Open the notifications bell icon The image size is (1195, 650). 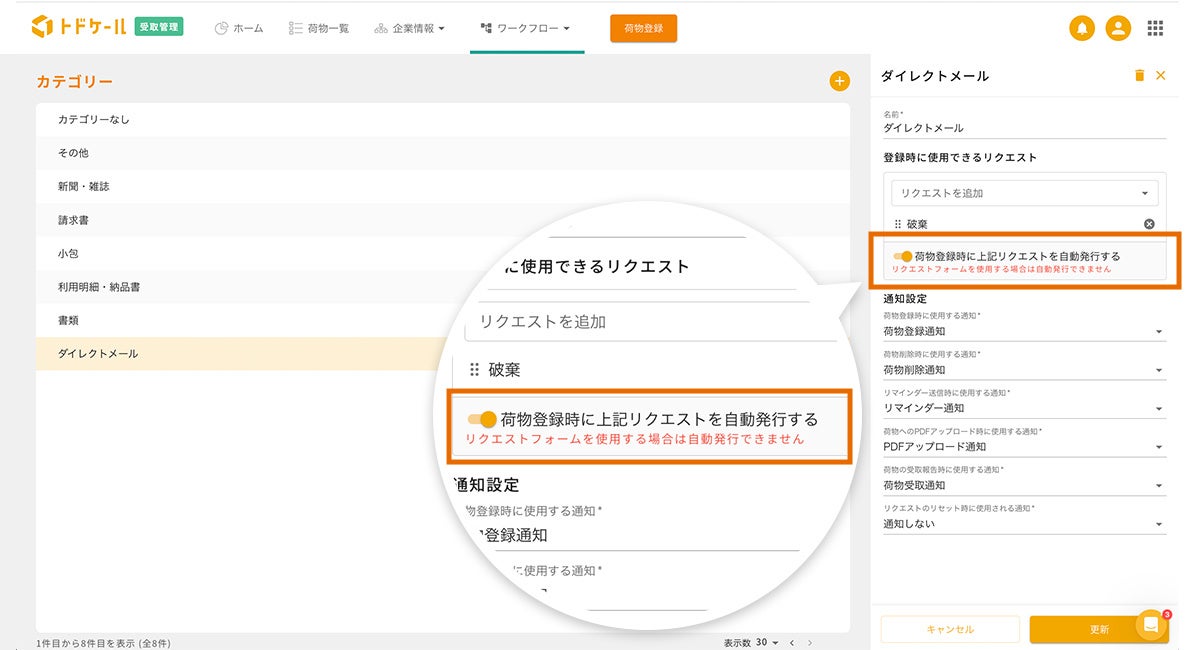pyautogui.click(x=1081, y=28)
